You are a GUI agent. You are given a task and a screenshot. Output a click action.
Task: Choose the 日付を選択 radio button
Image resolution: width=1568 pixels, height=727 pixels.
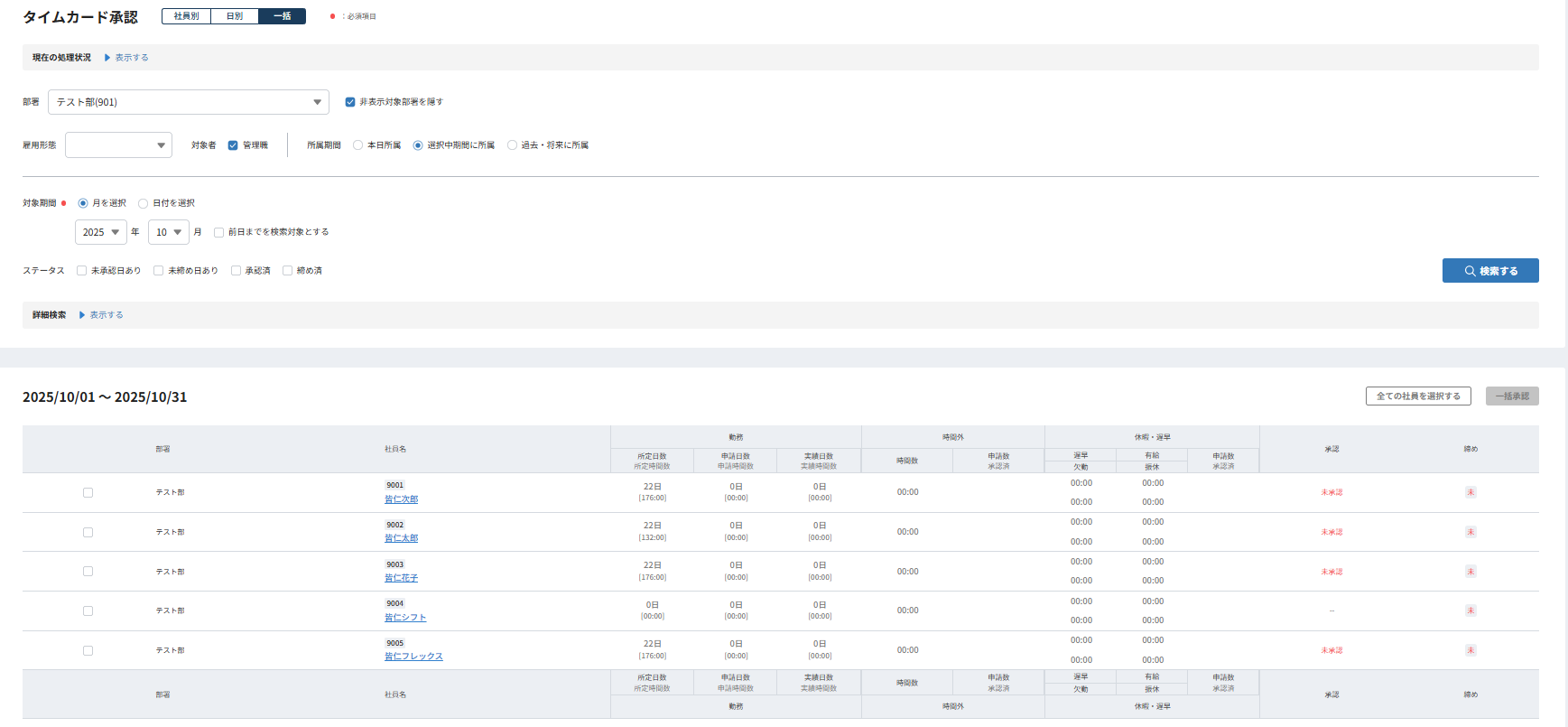pos(144,203)
